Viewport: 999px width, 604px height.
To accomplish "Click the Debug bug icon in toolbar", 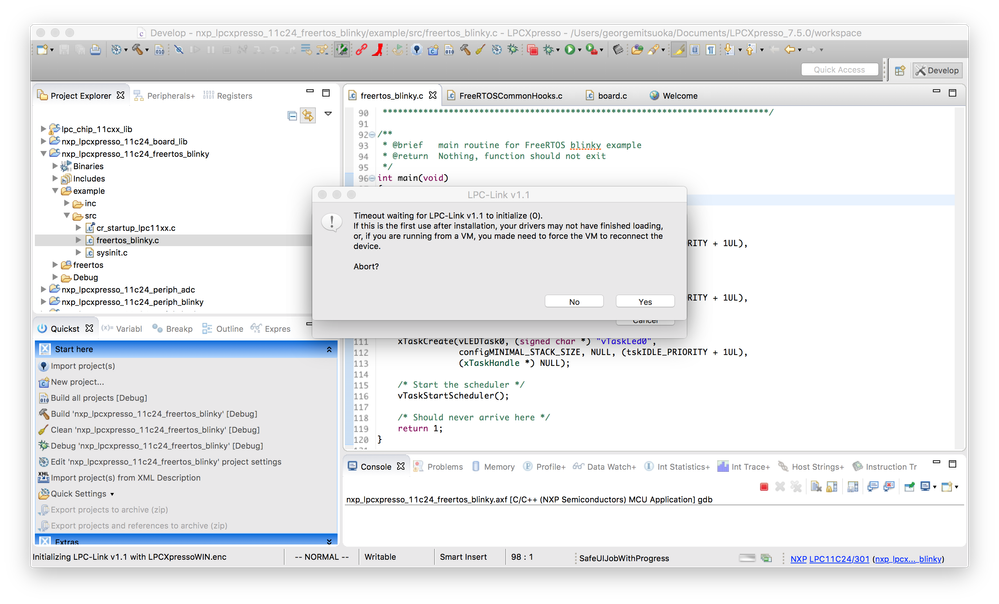I will click(548, 50).
